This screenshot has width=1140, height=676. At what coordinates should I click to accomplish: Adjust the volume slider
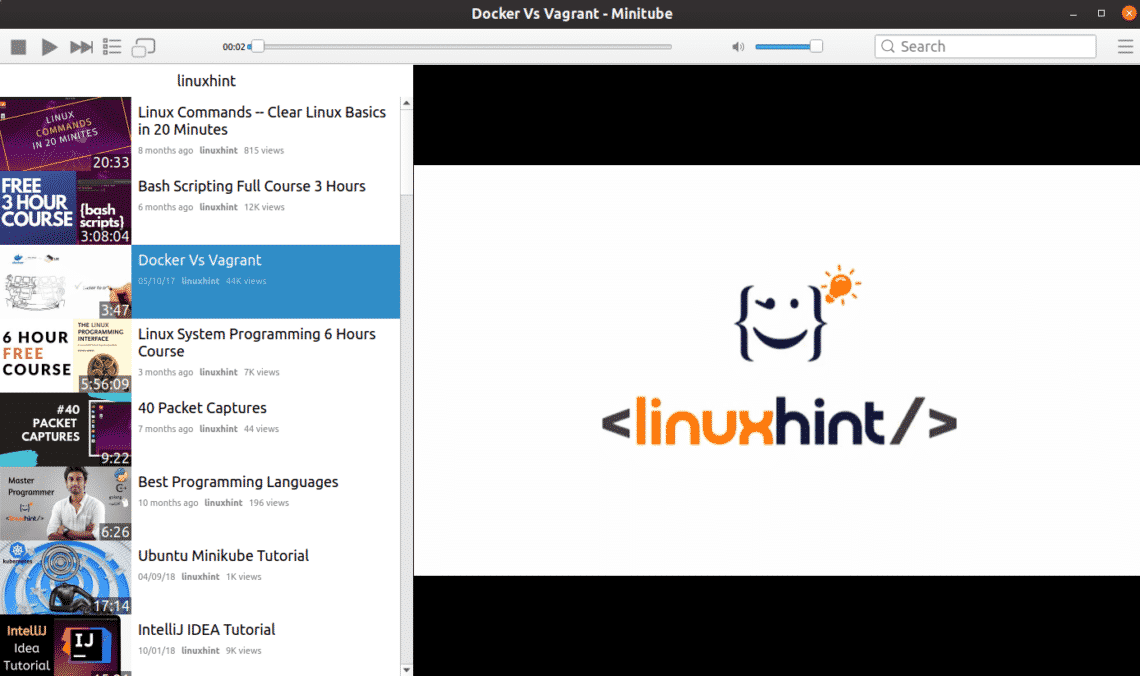[789, 47]
